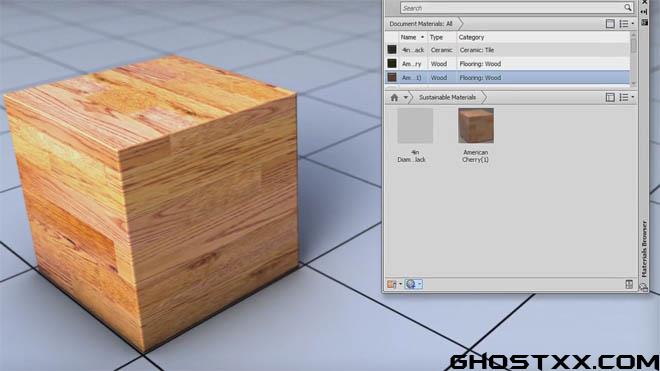
Task: Click the search magnifier icon
Action: (x=627, y=8)
